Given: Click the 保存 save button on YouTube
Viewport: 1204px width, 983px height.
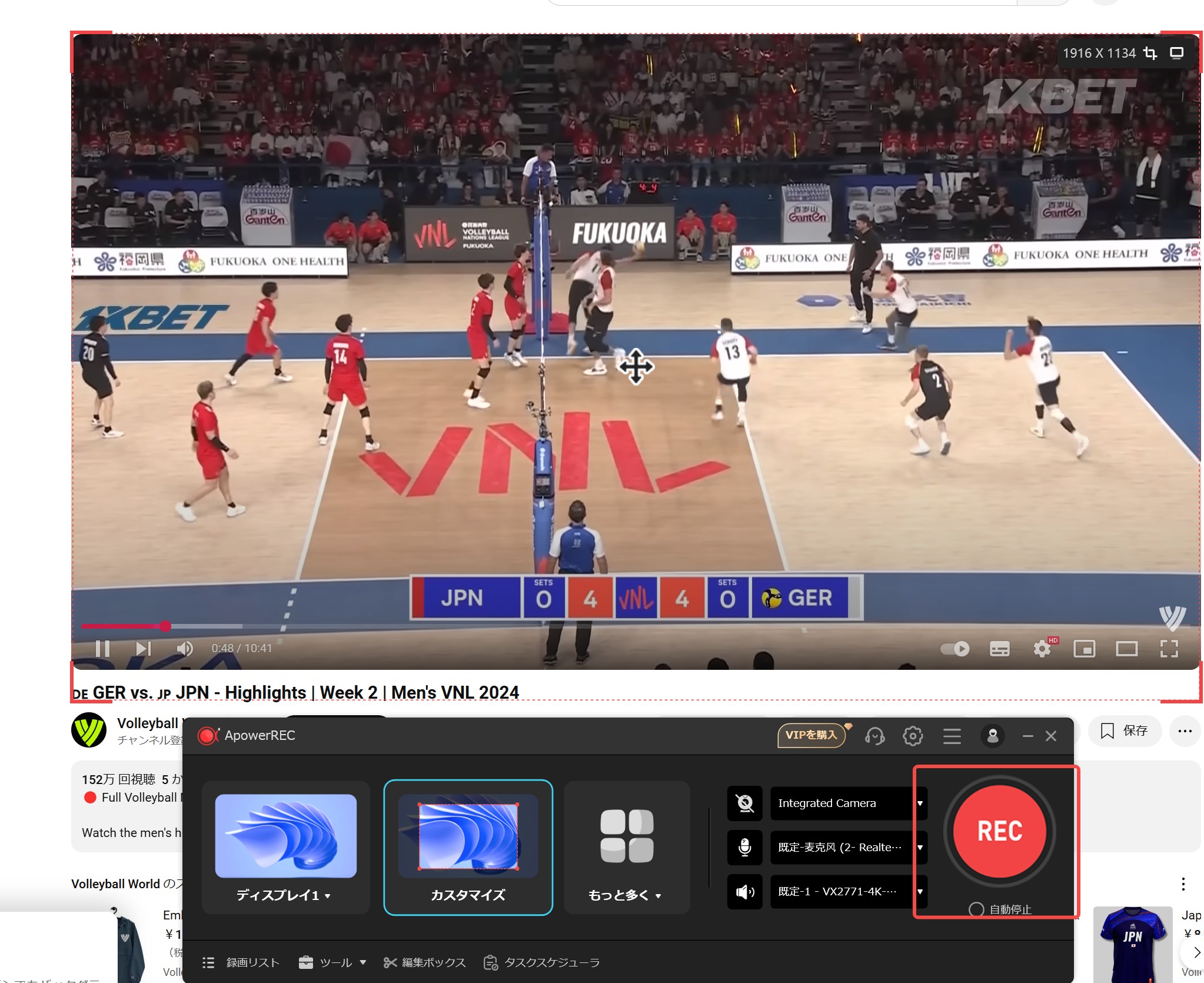Looking at the screenshot, I should click(1124, 730).
